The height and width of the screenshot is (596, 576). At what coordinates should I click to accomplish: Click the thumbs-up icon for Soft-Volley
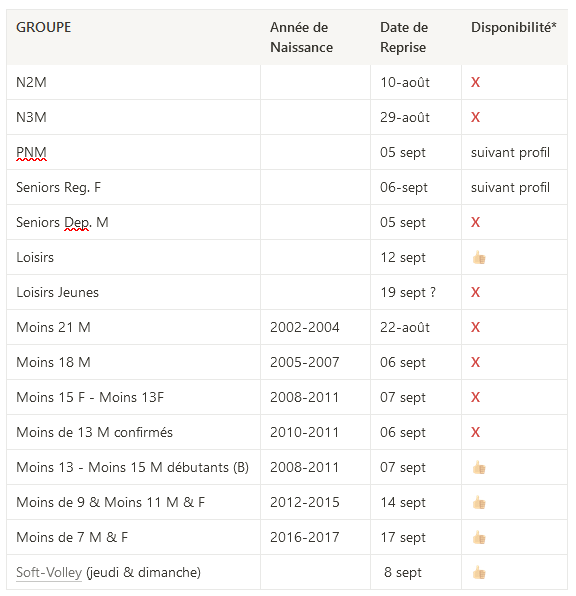coord(479,572)
